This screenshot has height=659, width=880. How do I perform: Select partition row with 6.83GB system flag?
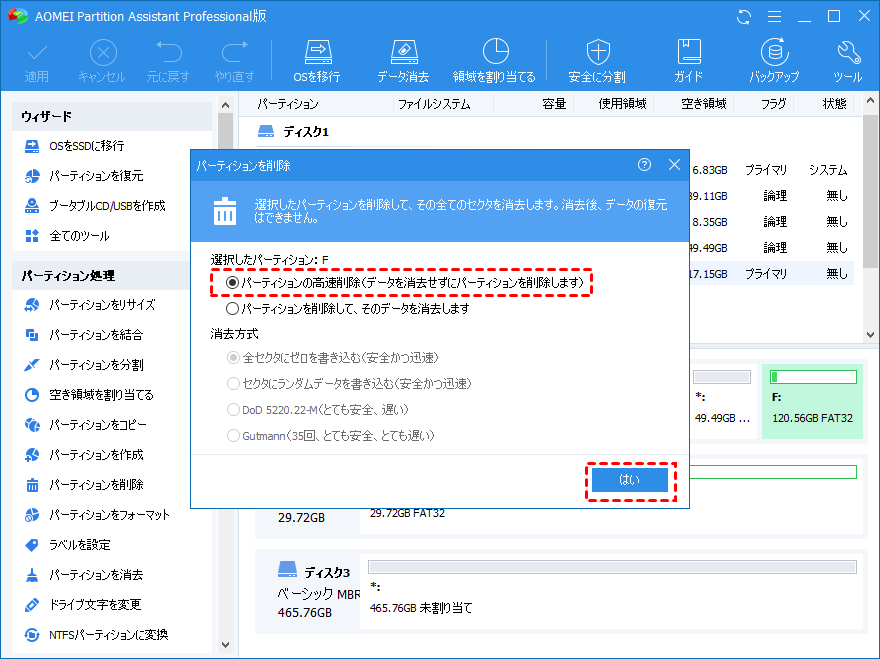point(772,170)
